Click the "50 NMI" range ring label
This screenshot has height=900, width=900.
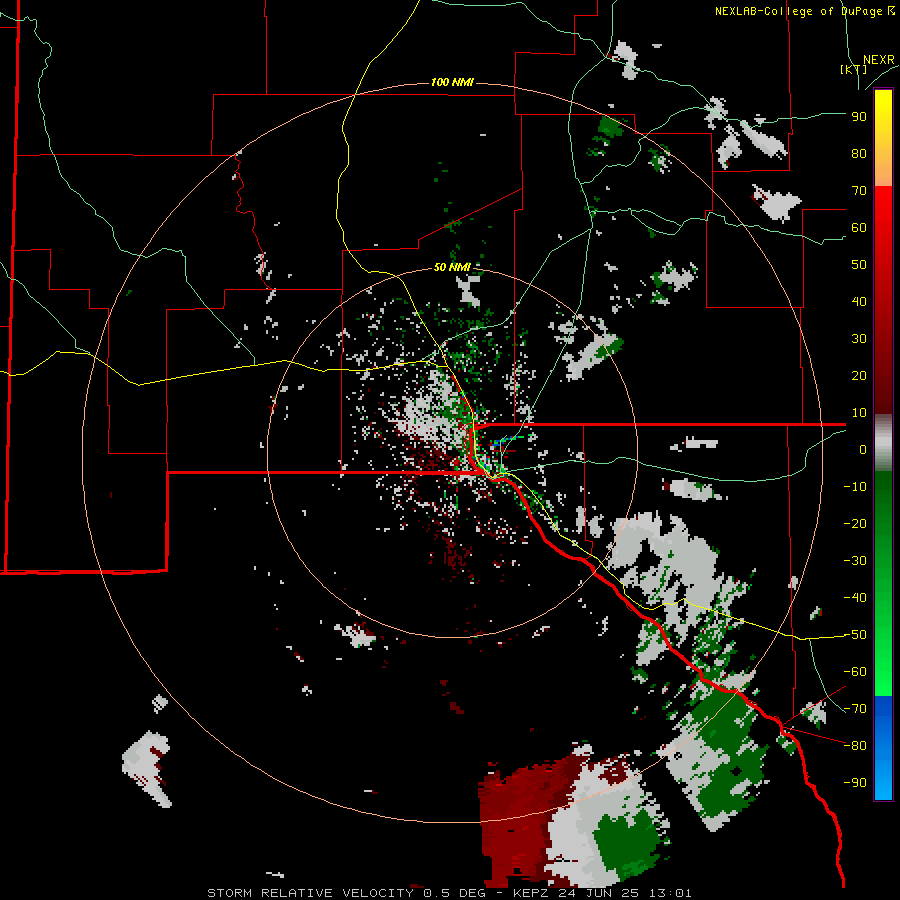pos(452,267)
